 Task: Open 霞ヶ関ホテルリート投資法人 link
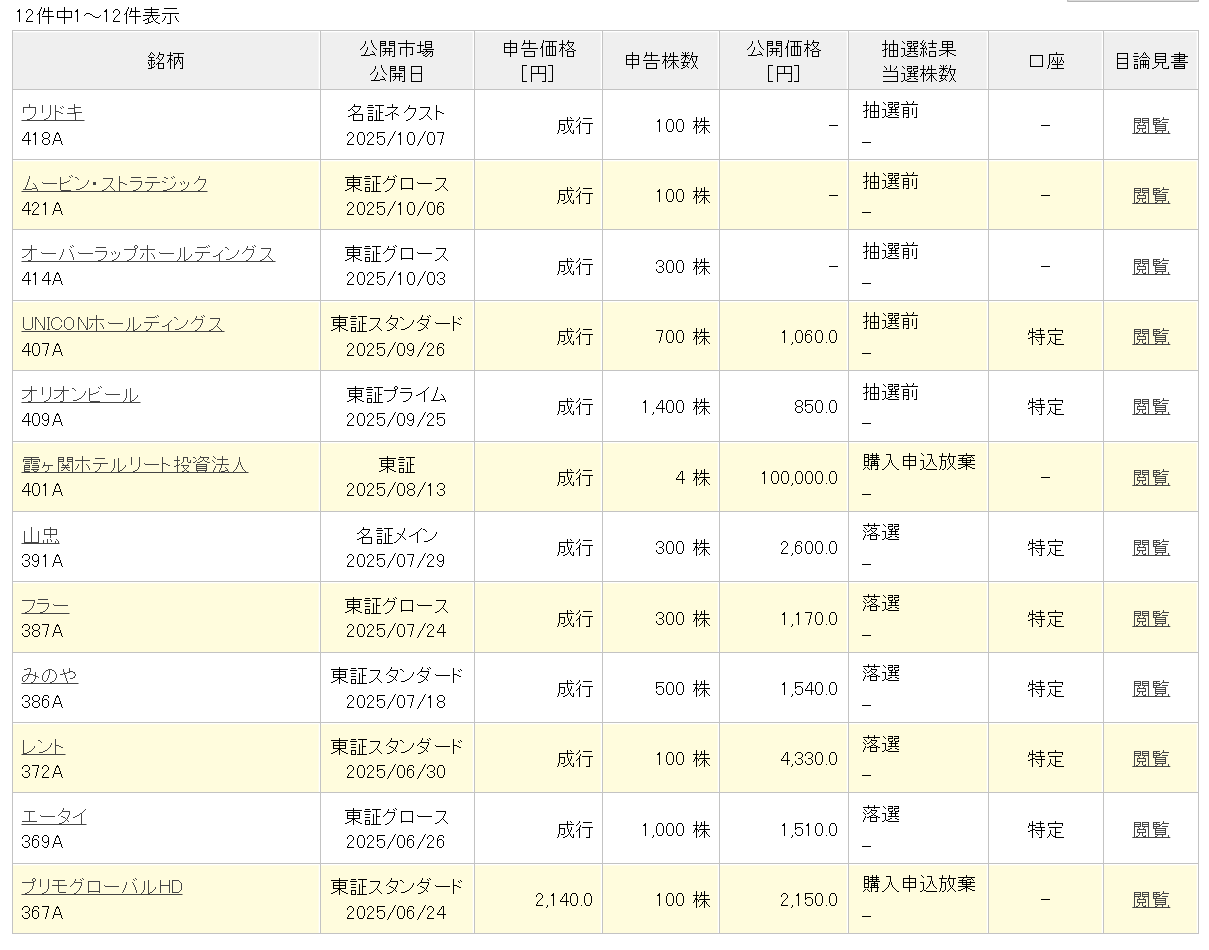(134, 465)
